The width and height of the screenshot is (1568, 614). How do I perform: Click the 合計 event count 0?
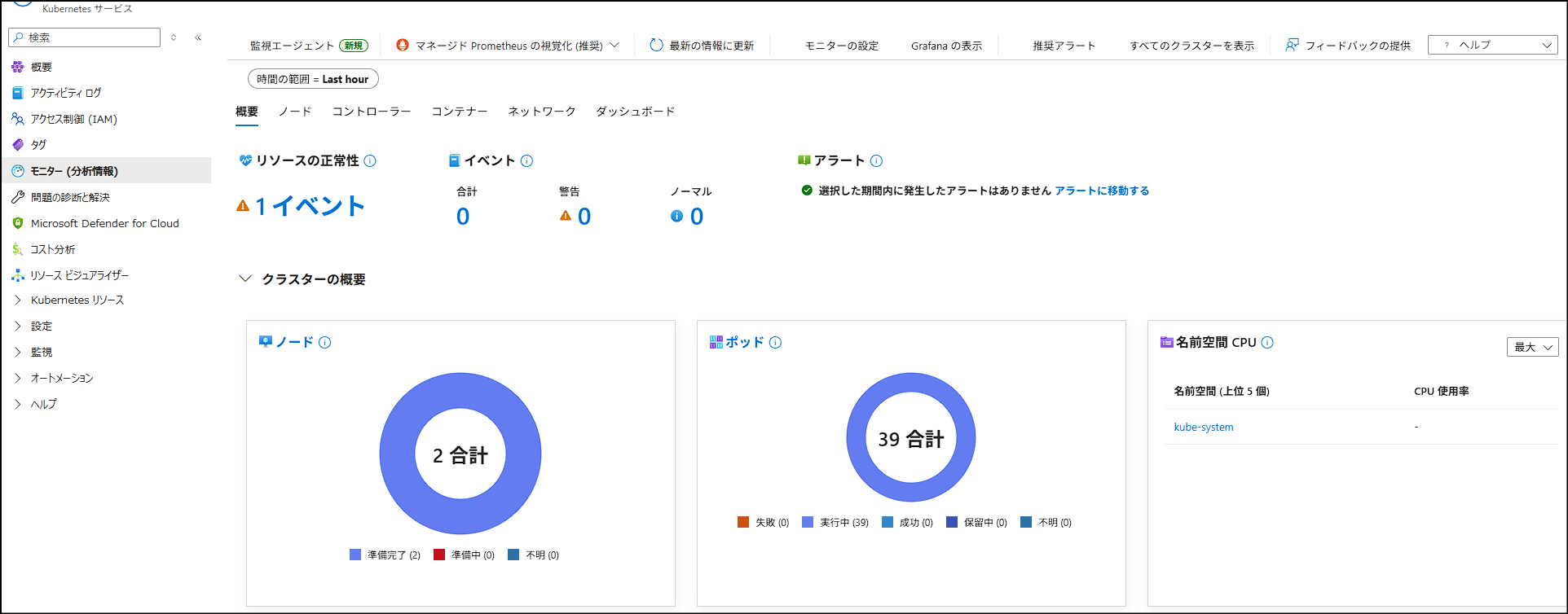(x=463, y=217)
